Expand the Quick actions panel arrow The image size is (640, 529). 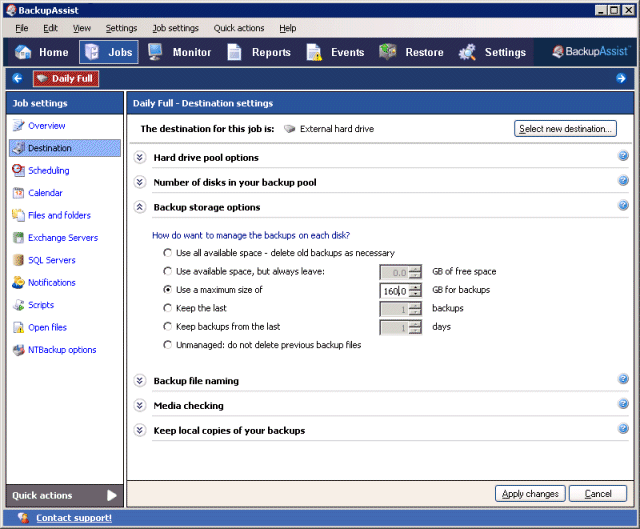(112, 495)
